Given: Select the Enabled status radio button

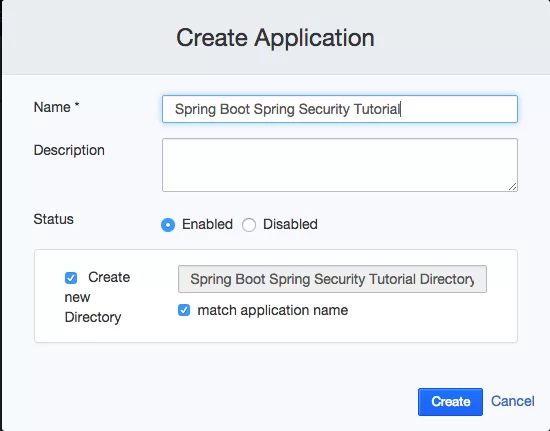Looking at the screenshot, I should click(x=168, y=225).
